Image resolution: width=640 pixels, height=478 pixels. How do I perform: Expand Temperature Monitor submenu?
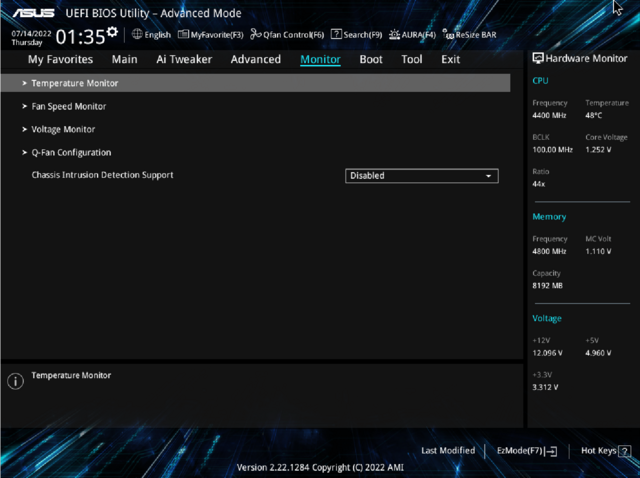(74, 83)
